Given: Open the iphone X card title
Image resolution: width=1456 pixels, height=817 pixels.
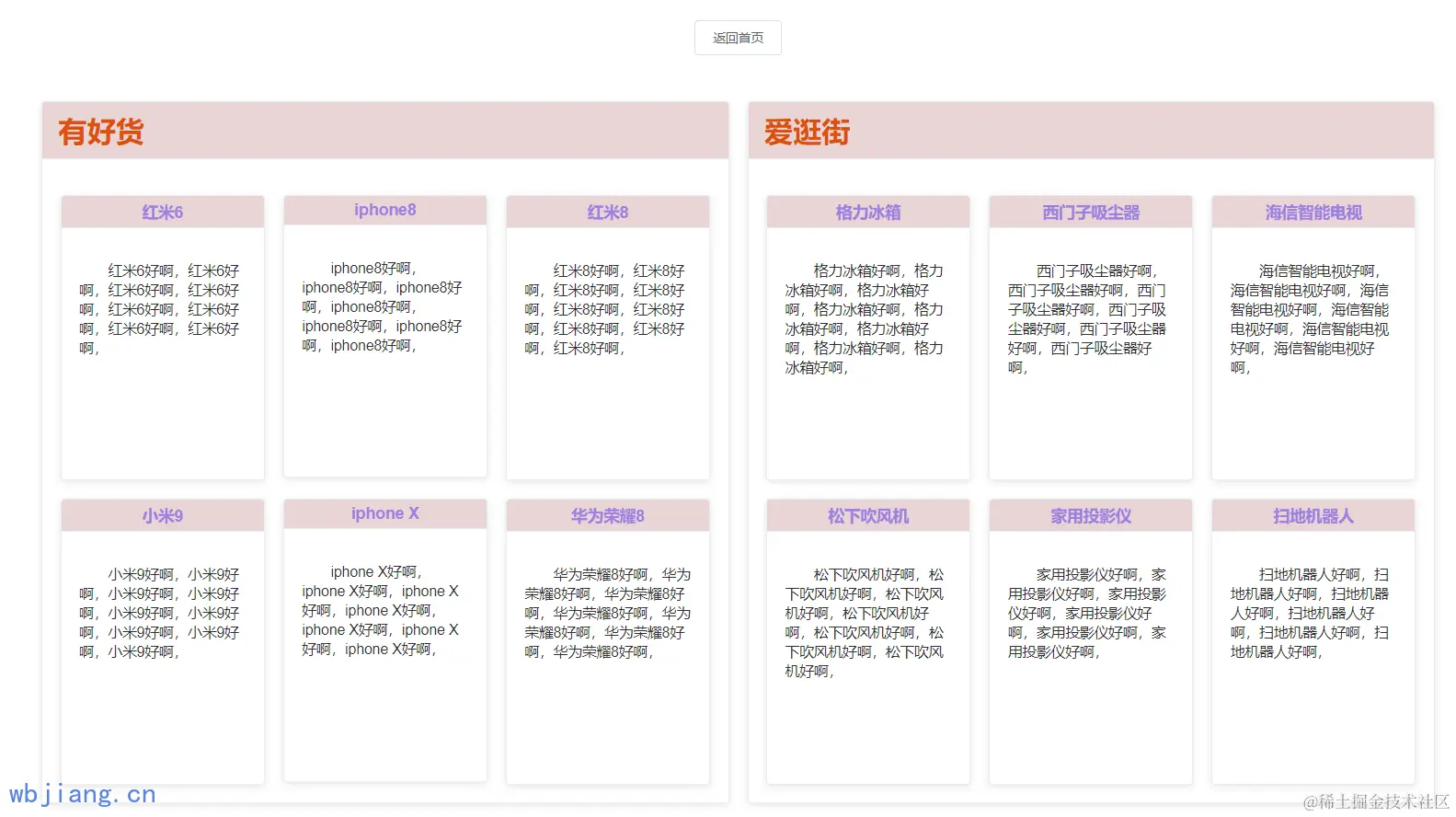Looking at the screenshot, I should point(385,513).
